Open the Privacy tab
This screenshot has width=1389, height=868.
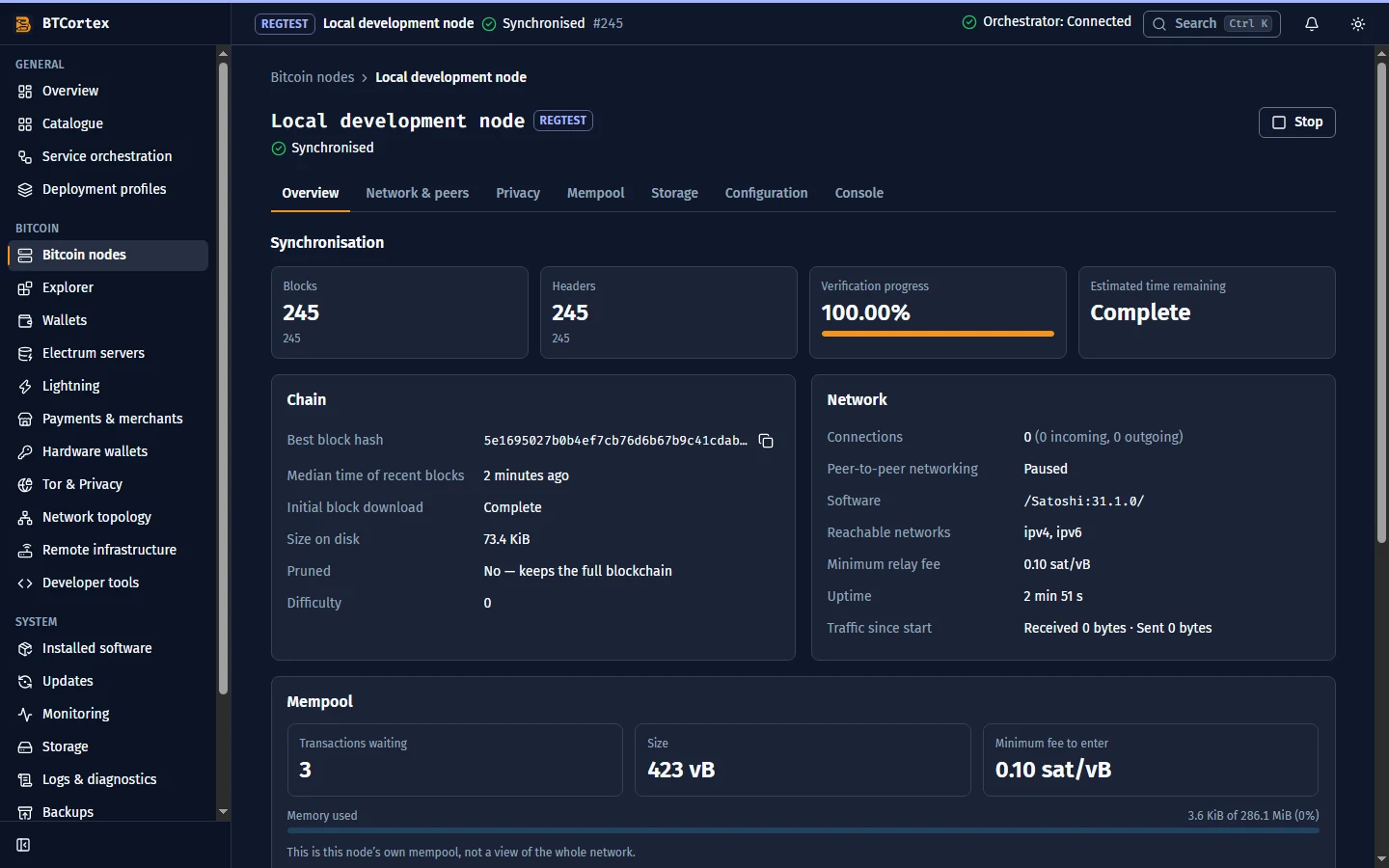pos(518,193)
